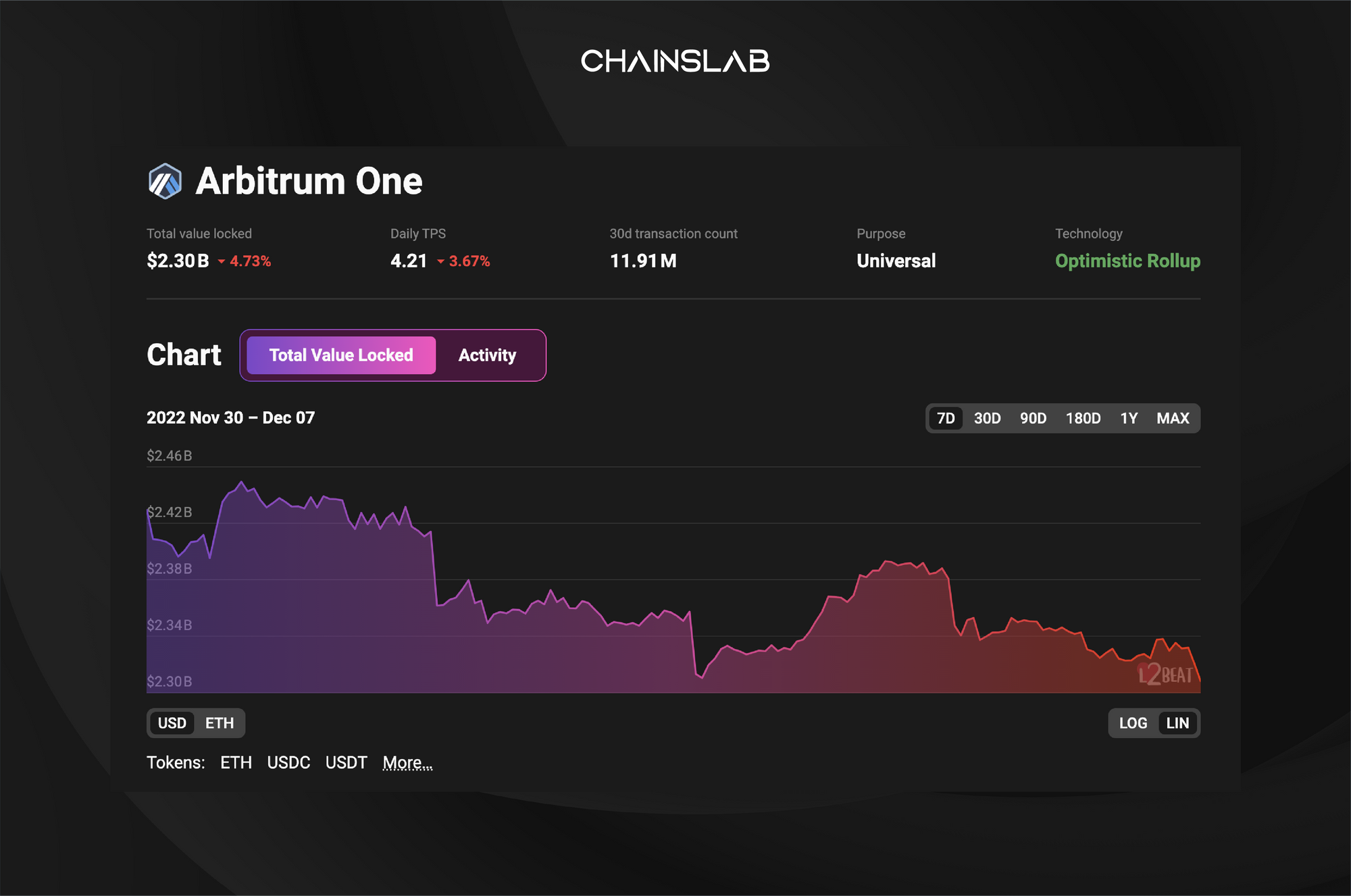
Task: Switch to Total Value Locked tab
Action: 341,355
